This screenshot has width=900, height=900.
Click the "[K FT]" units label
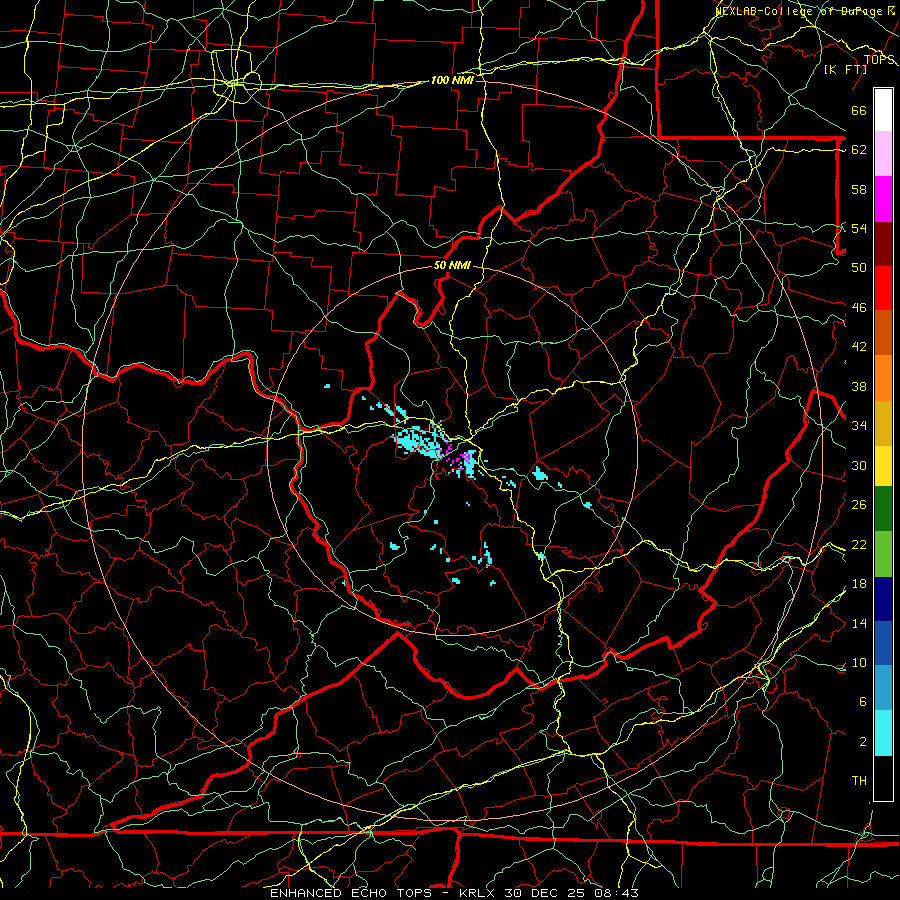(845, 69)
